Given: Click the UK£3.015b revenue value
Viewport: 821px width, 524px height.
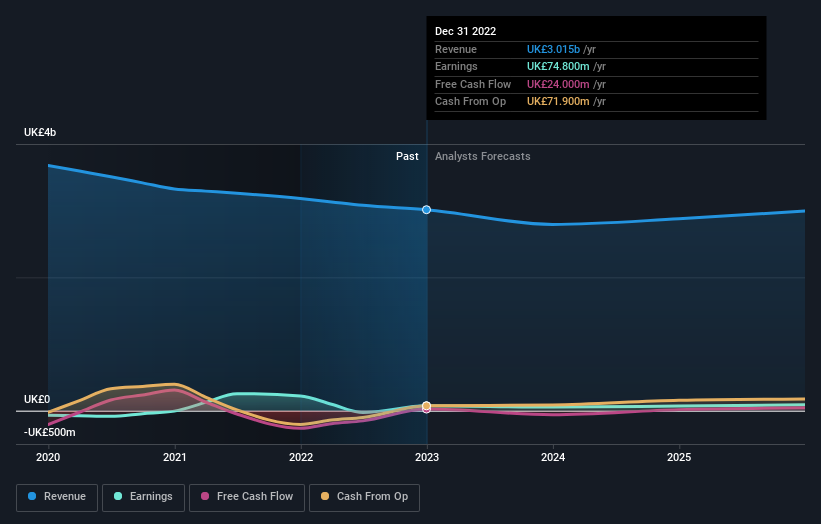Looking at the screenshot, I should coord(553,49).
